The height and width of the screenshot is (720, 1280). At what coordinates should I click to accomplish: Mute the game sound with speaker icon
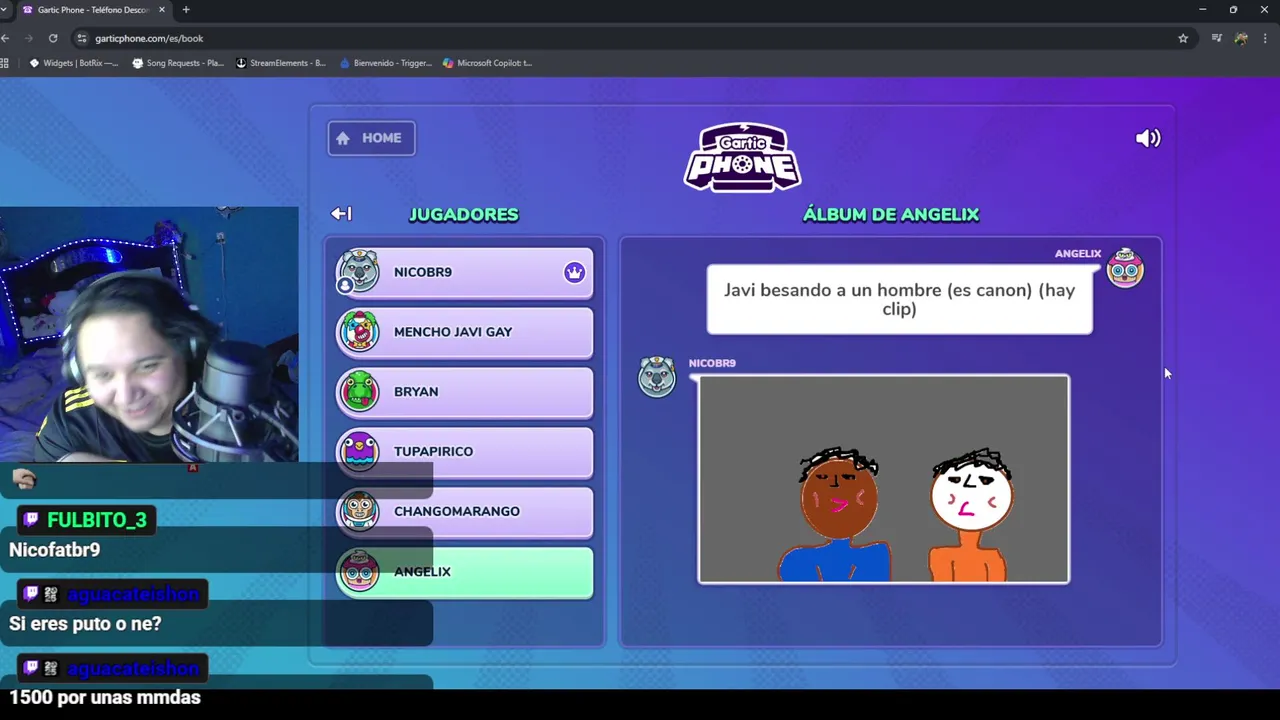tap(1148, 139)
